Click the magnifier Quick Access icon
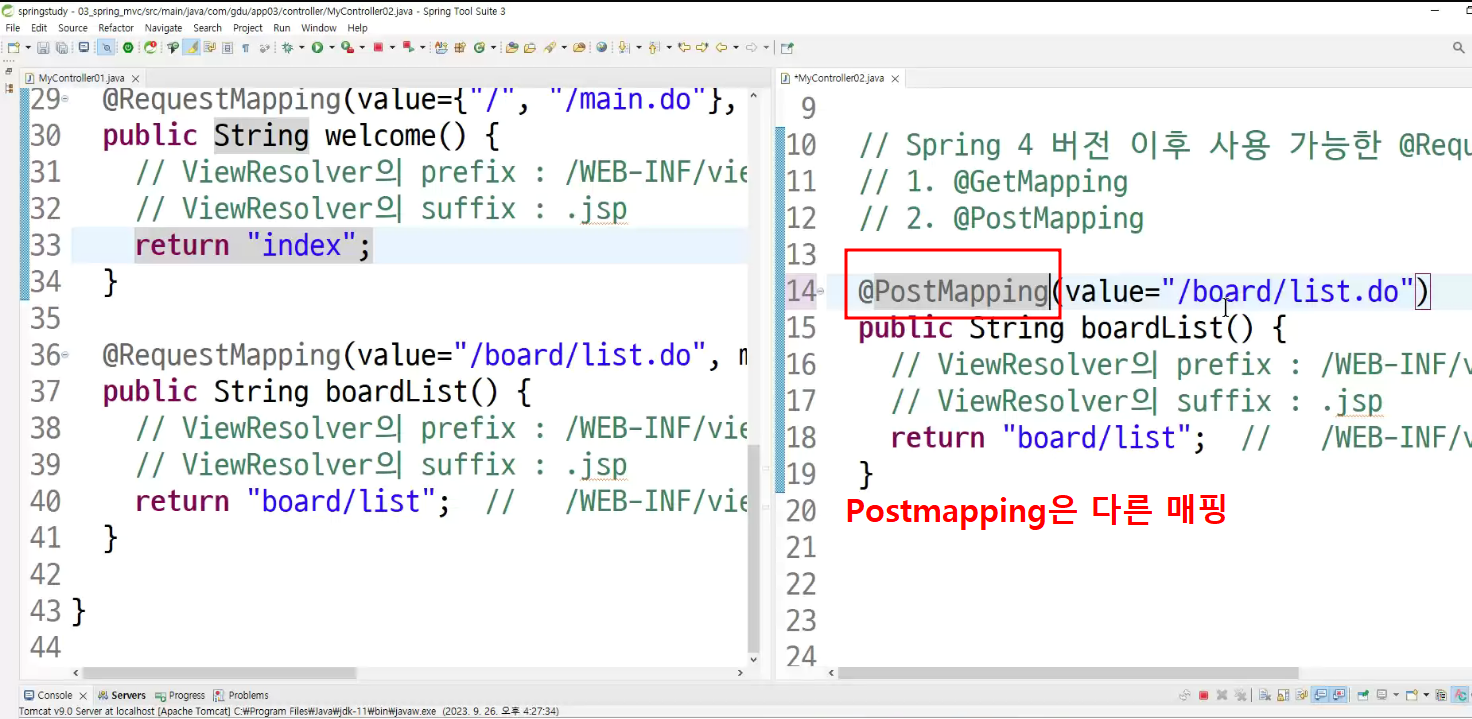 tap(1459, 47)
